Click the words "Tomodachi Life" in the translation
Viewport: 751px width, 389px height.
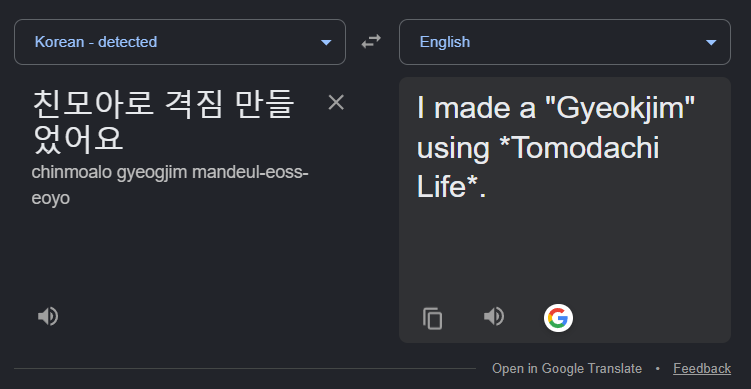point(538,167)
